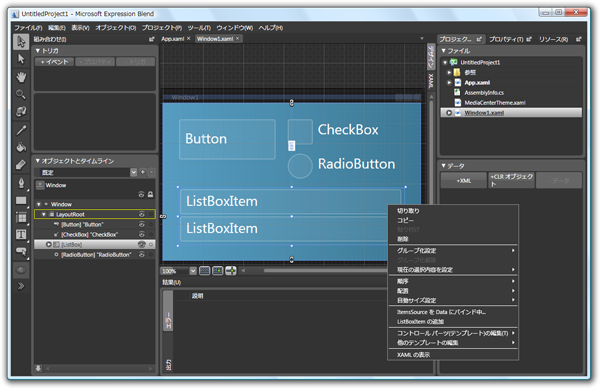Select the Pan hand tool
Image resolution: width=600 pixels, height=389 pixels.
[21, 77]
